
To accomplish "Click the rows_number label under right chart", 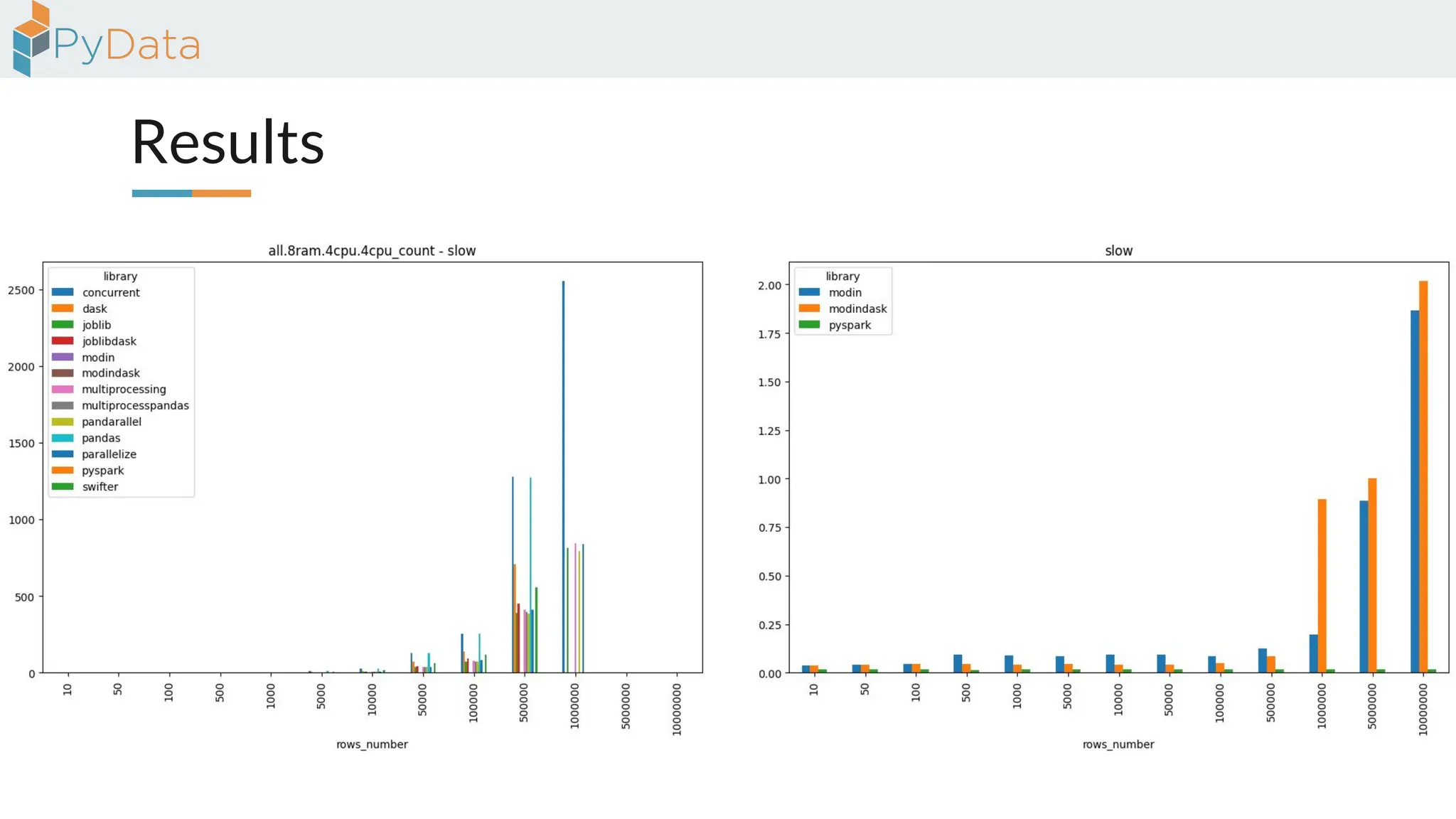I will click(1118, 744).
